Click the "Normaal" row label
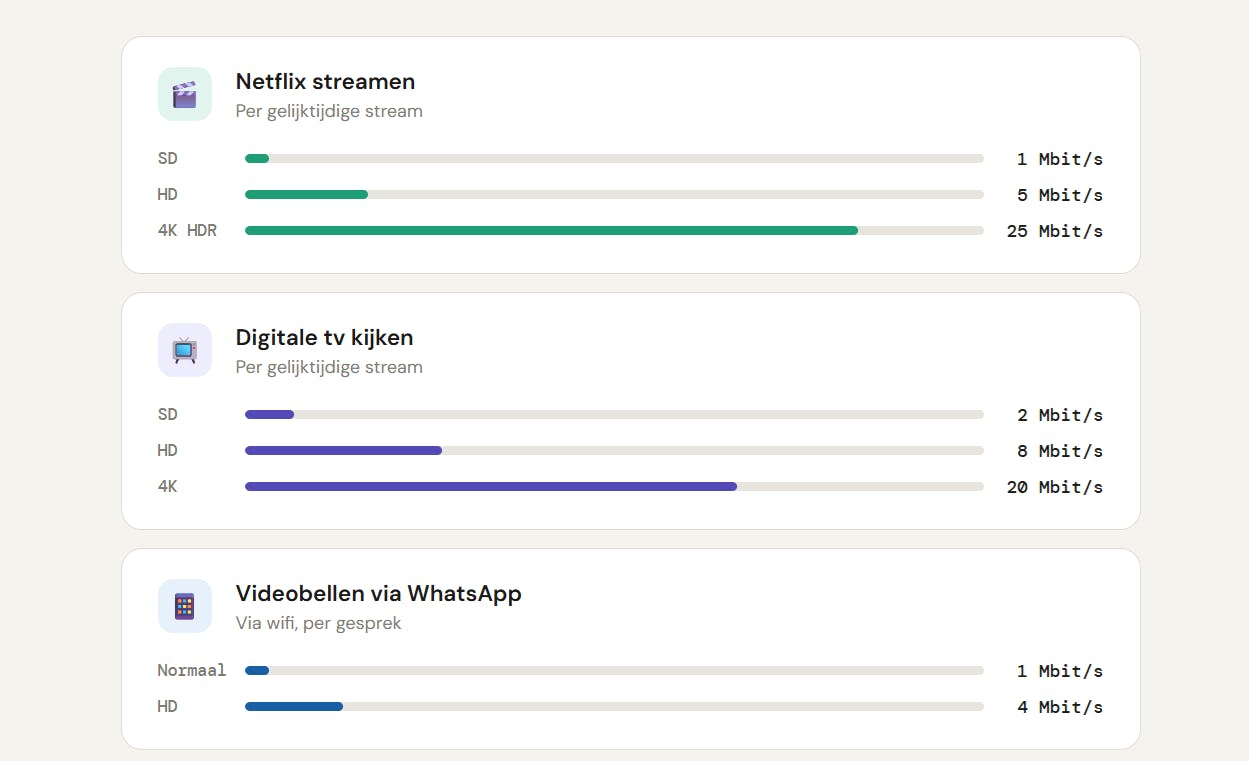Image resolution: width=1249 pixels, height=761 pixels. 192,671
